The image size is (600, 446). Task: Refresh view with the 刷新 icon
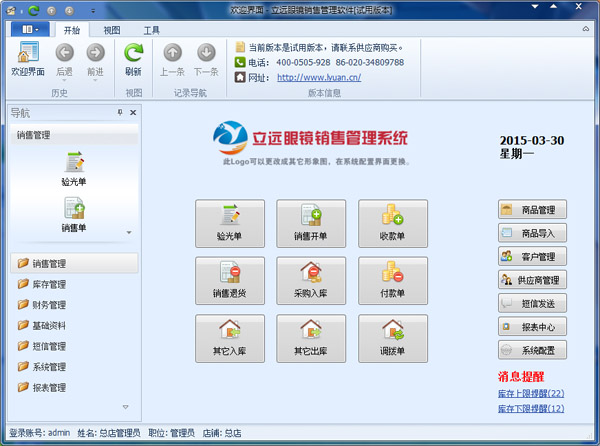point(133,59)
